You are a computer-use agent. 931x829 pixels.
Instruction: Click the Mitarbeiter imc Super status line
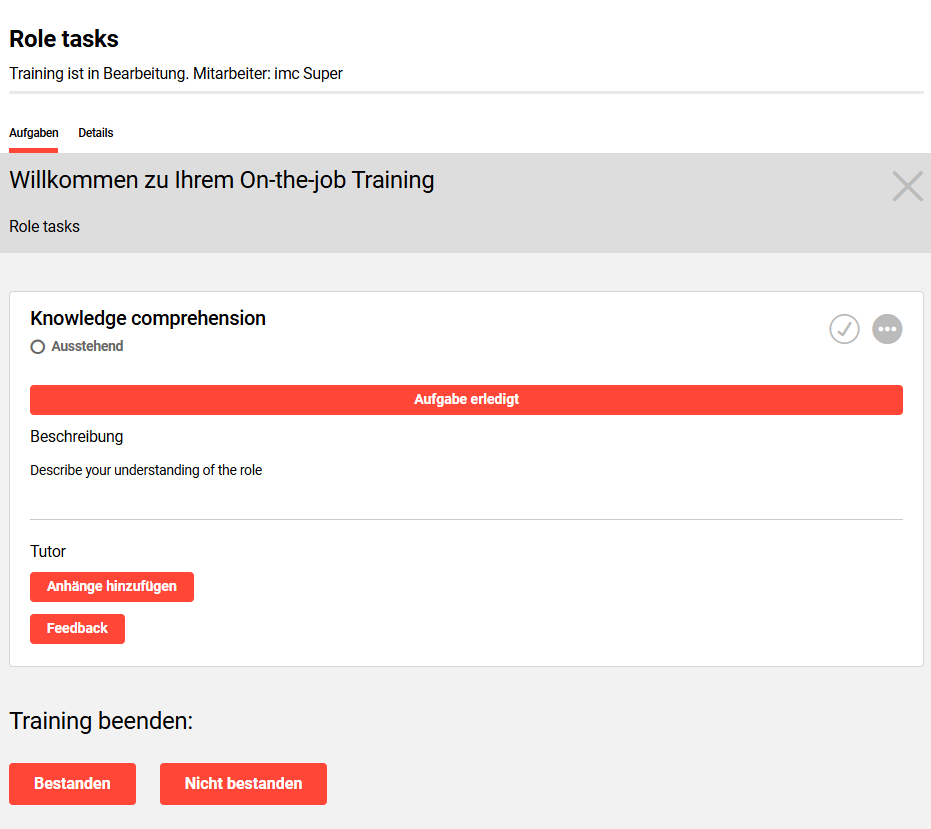click(x=176, y=74)
